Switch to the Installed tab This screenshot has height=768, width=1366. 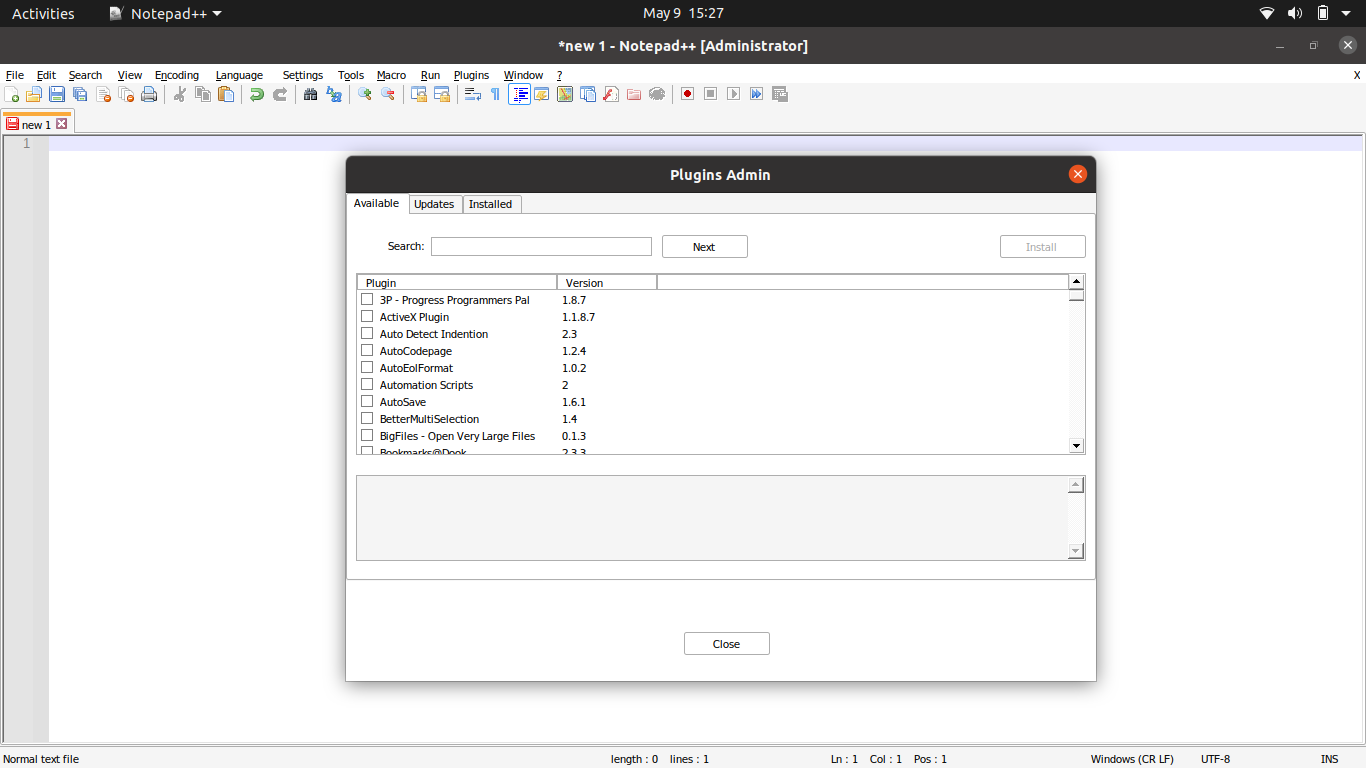[x=490, y=204]
